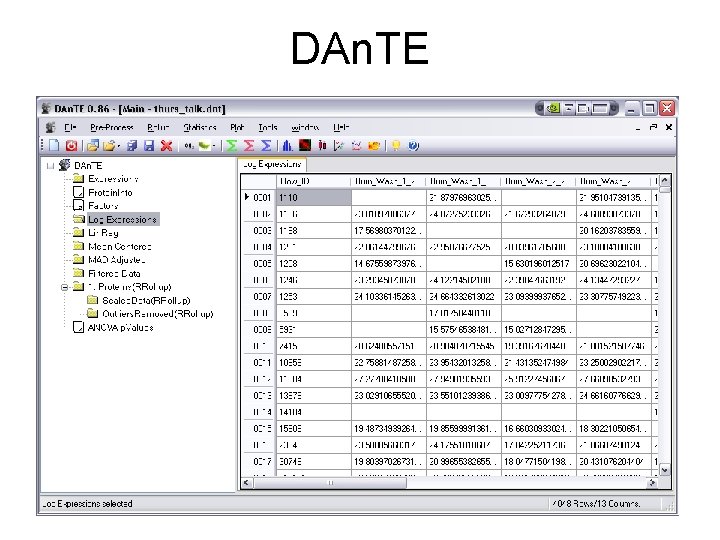Select the ProteinInfo tree item
This screenshot has height=540, width=720.
coord(110,192)
